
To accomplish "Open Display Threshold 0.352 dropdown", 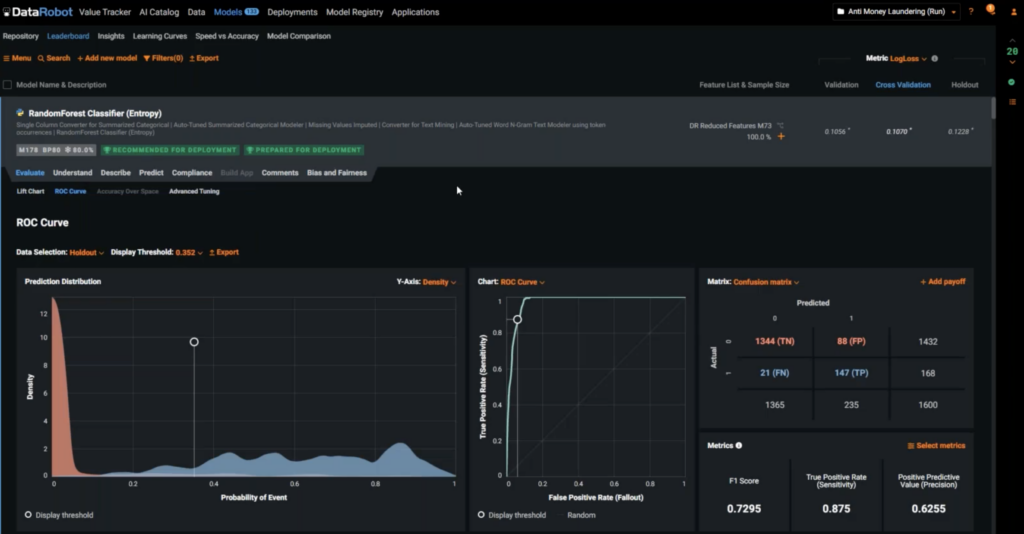I will (189, 253).
